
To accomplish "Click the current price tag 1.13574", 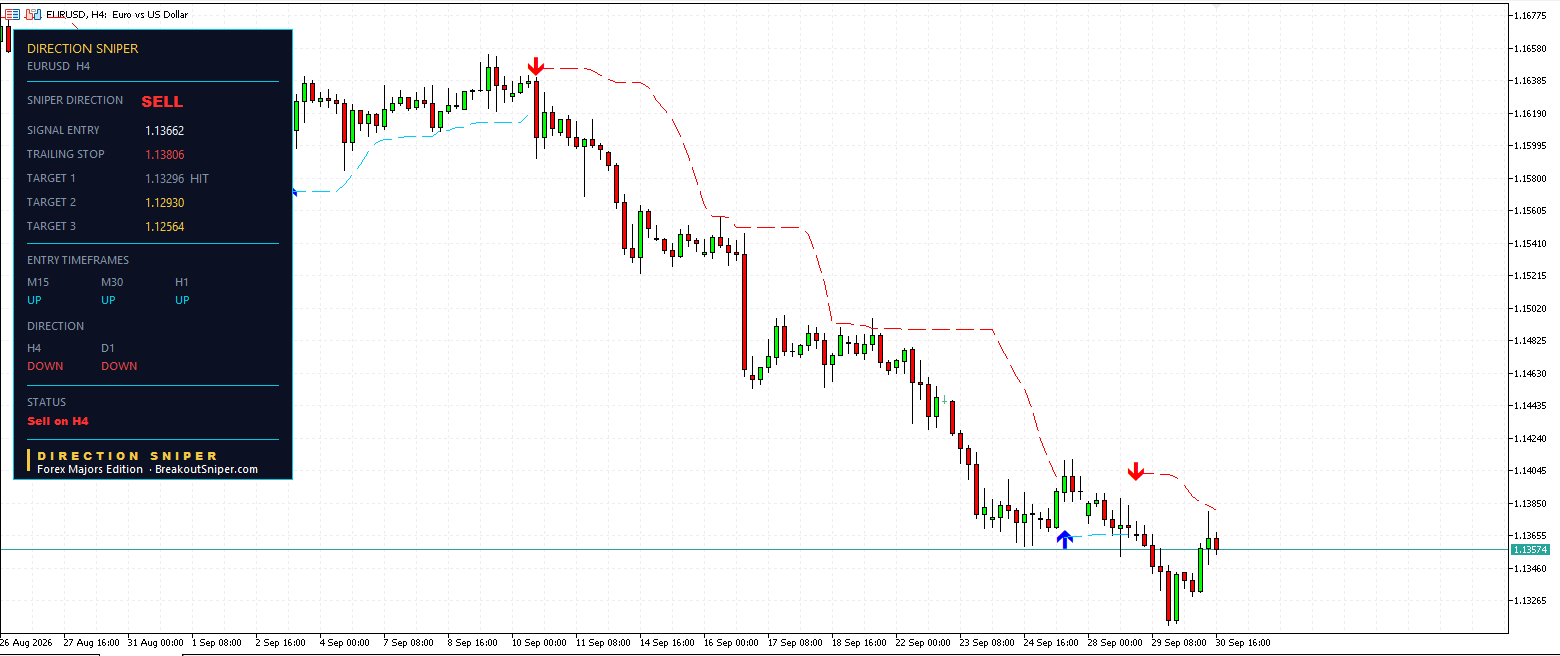I will (x=1530, y=550).
